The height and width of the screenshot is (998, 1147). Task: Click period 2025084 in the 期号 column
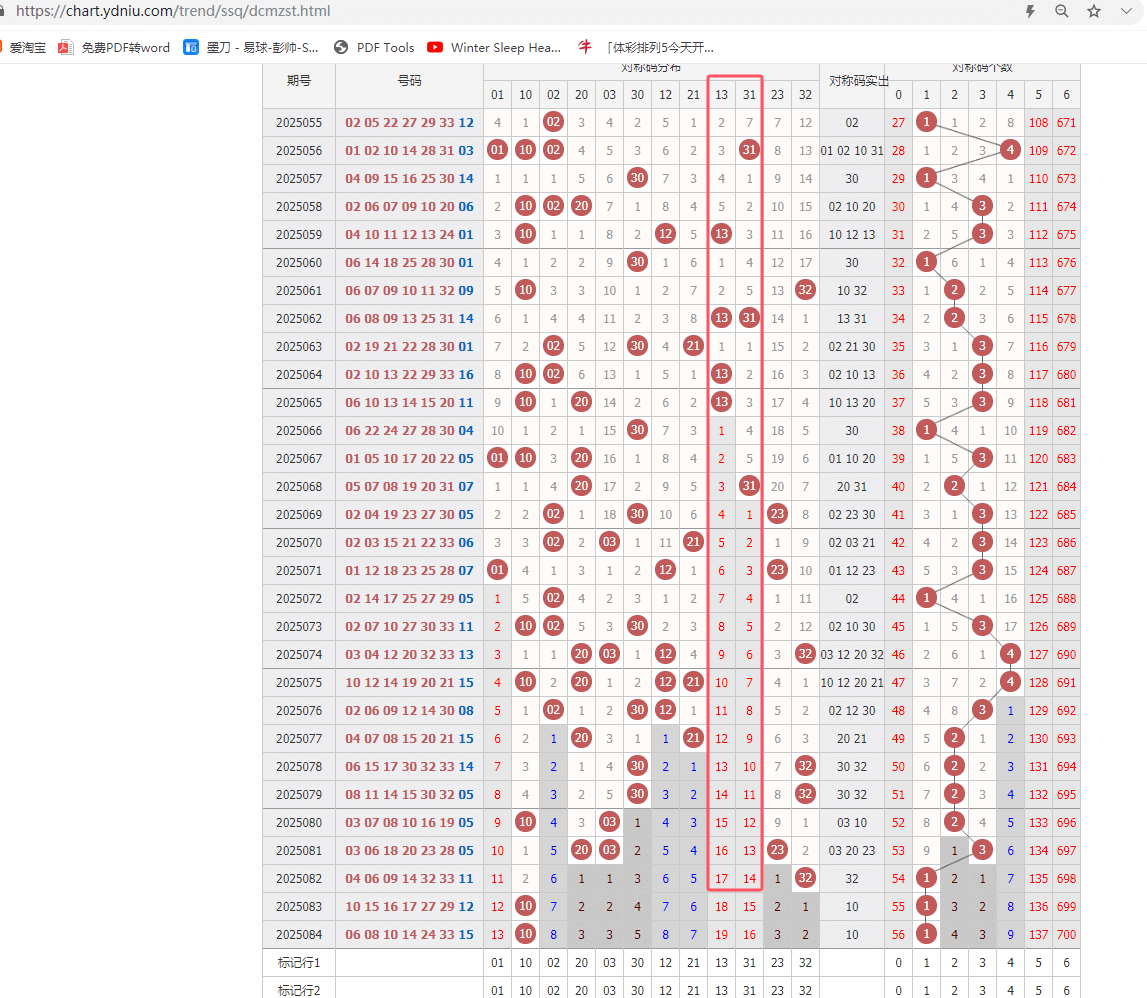coord(298,935)
